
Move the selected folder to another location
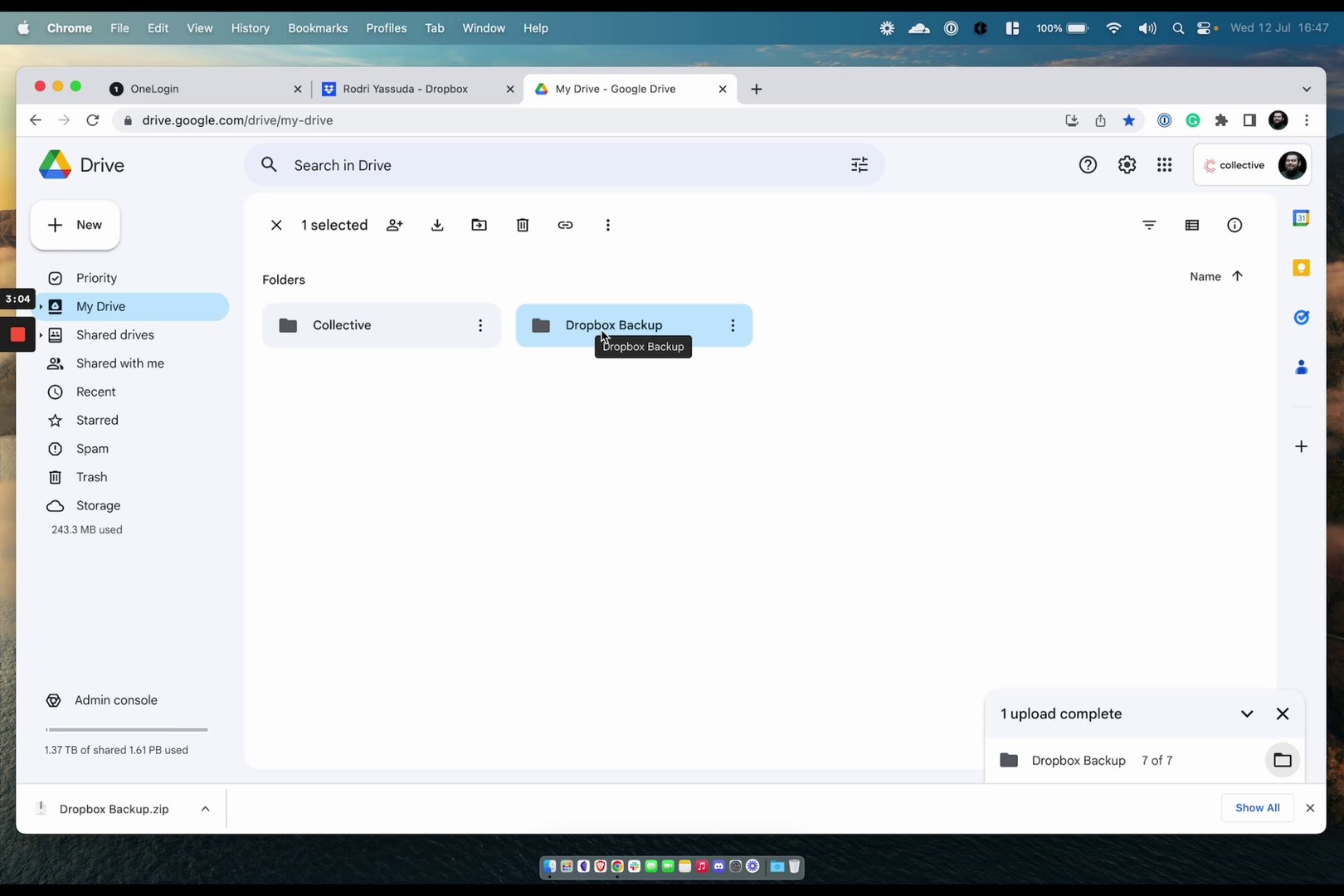click(479, 225)
